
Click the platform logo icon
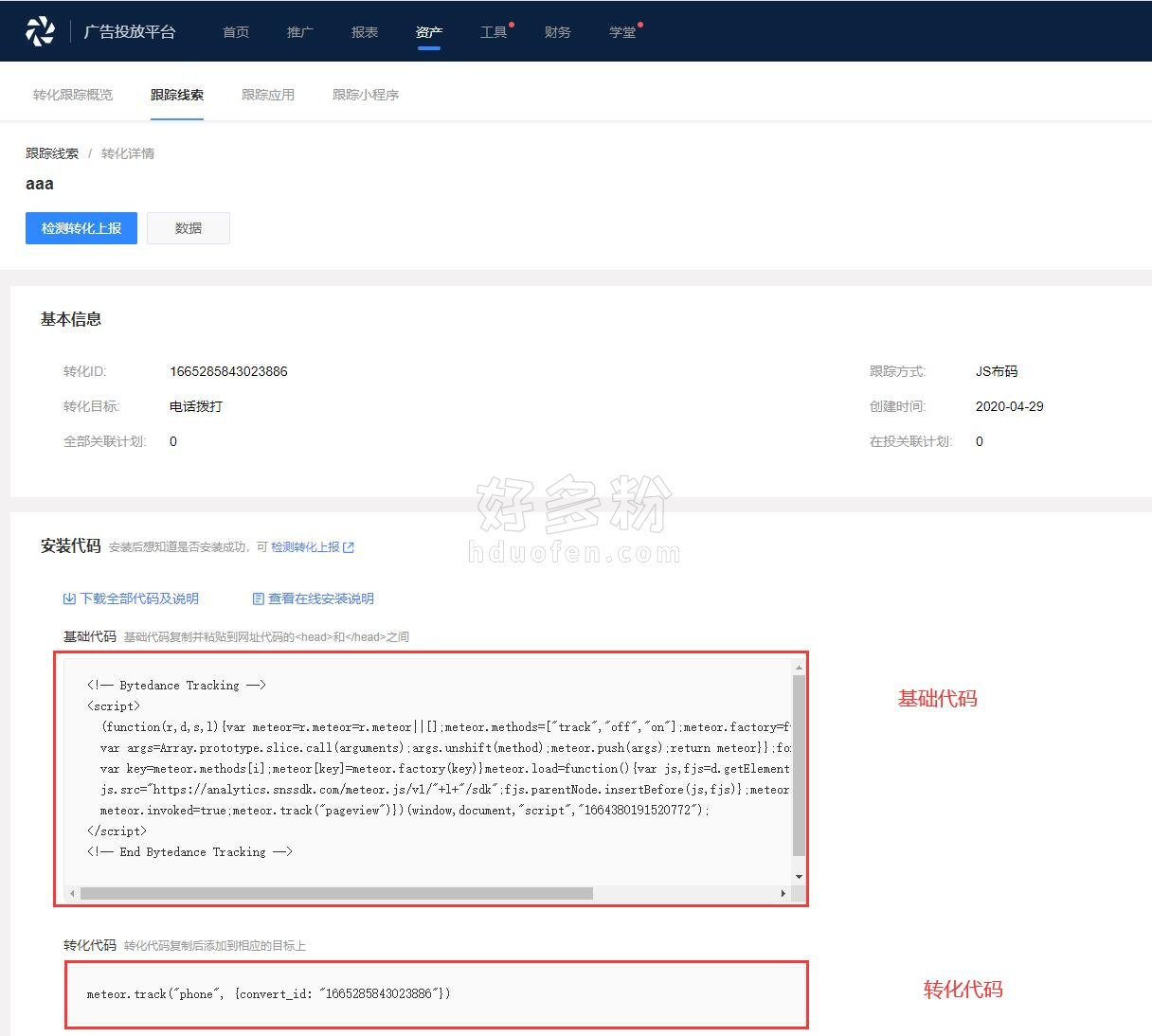coord(40,31)
